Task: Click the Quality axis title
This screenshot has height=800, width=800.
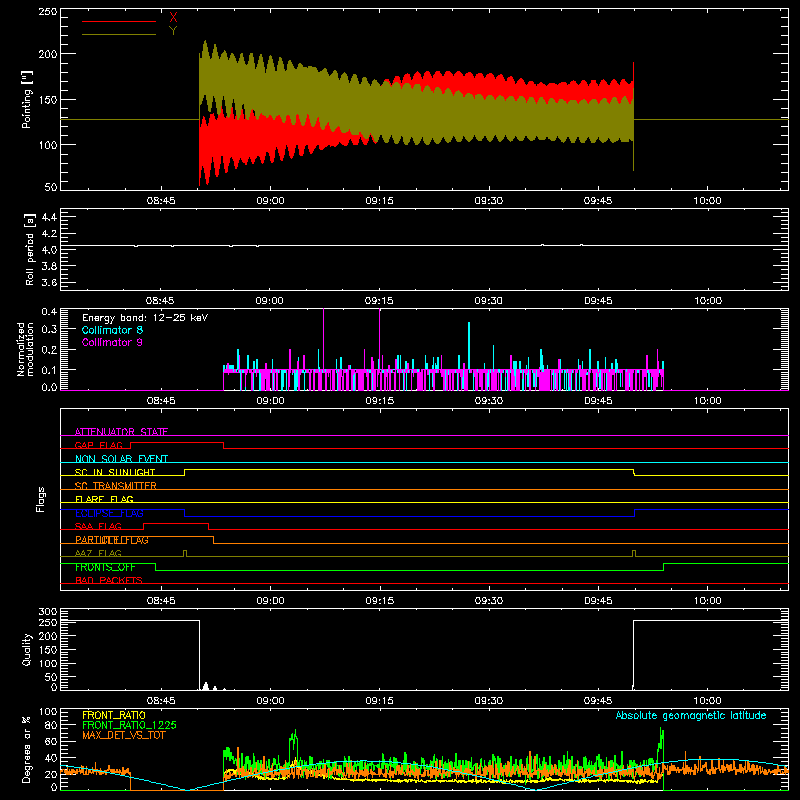Action: click(27, 649)
